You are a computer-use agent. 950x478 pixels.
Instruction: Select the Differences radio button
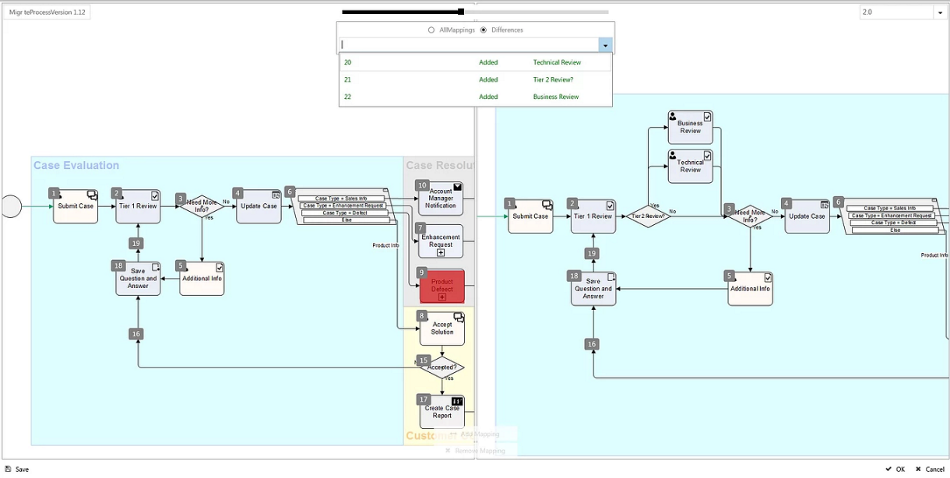click(x=483, y=30)
